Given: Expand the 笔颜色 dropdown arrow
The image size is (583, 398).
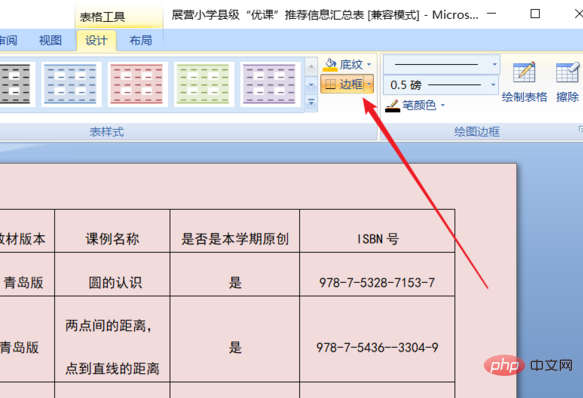Looking at the screenshot, I should [443, 105].
